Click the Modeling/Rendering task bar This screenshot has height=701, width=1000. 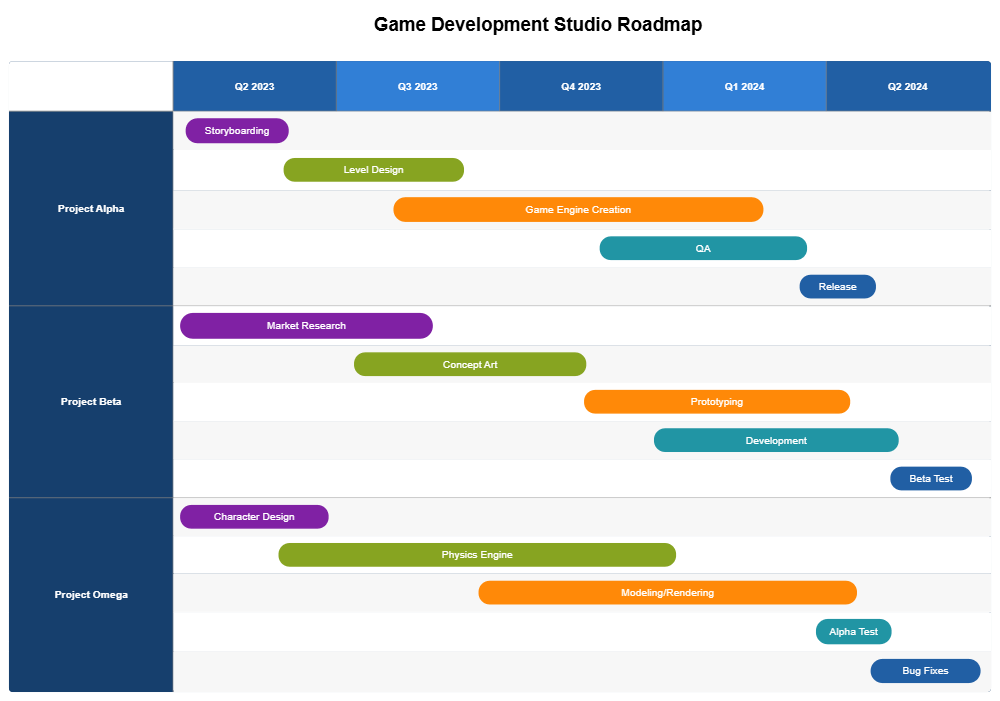(x=667, y=592)
